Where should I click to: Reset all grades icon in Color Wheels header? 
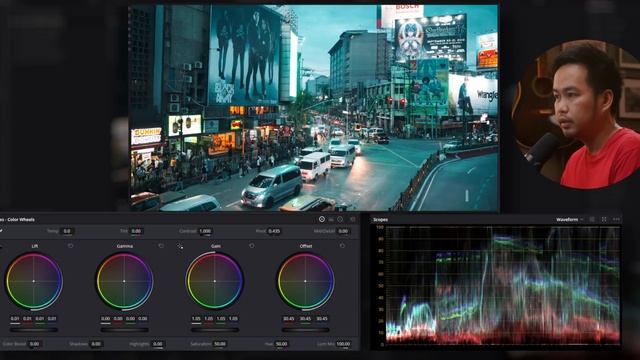click(353, 220)
